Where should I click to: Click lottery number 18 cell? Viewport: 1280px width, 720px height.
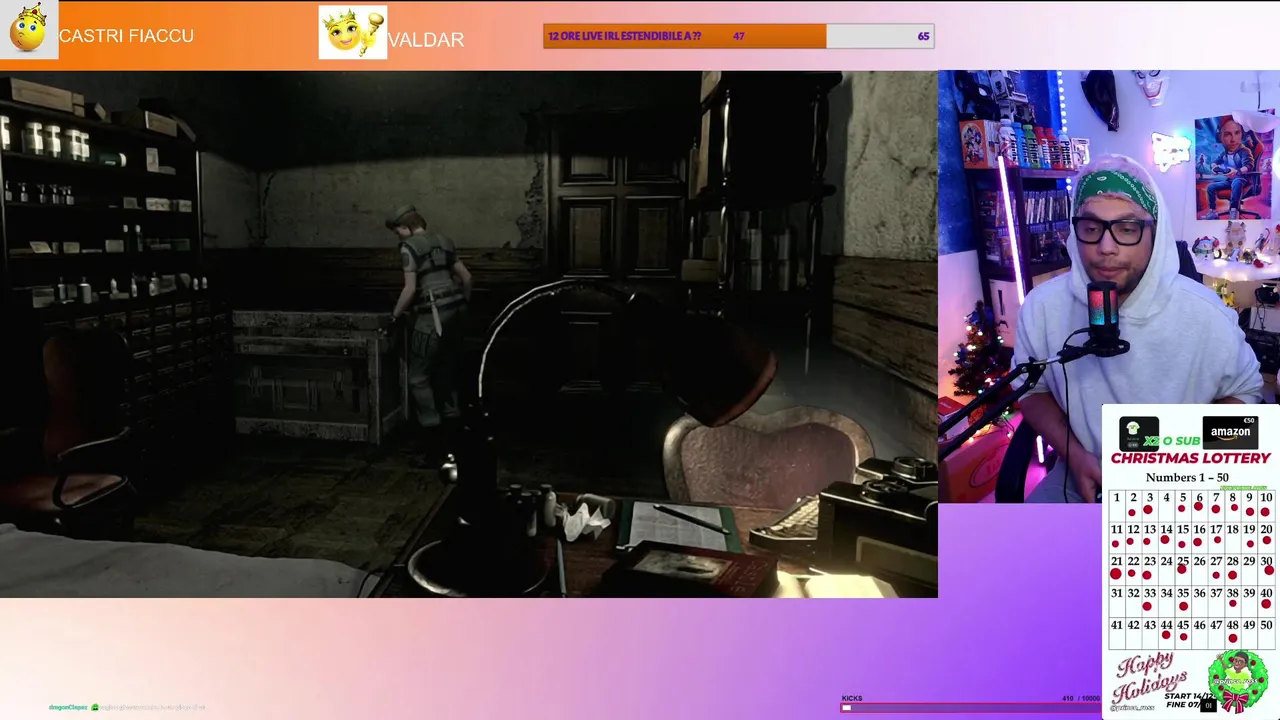coord(1233,538)
